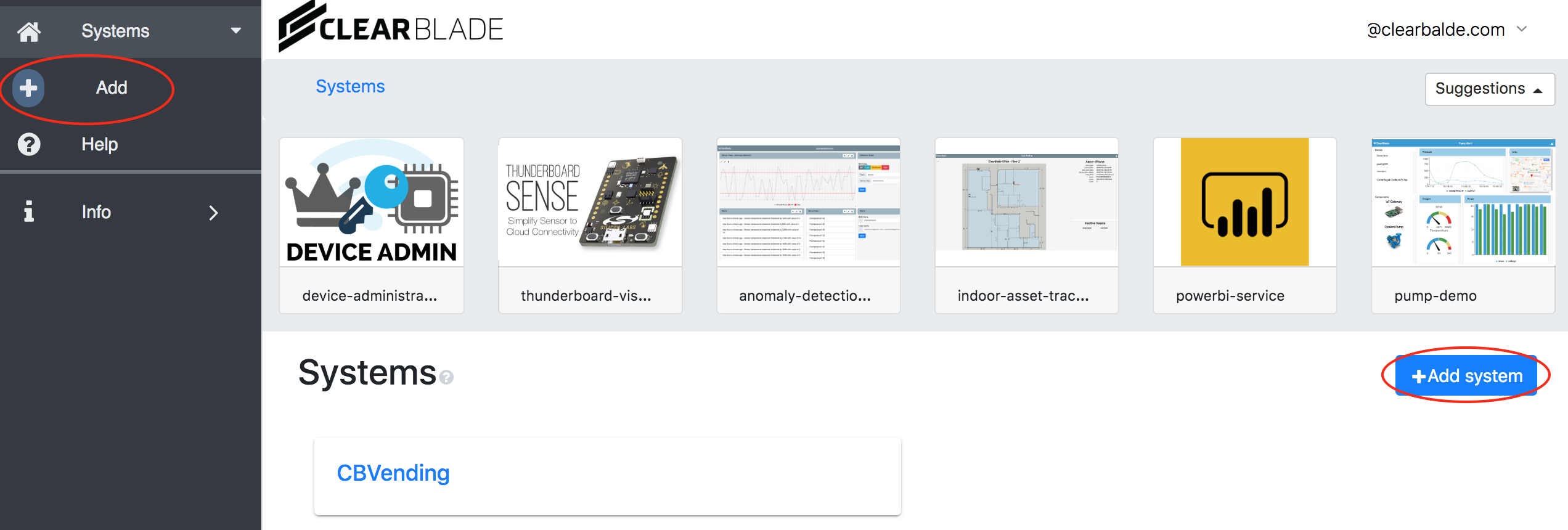The width and height of the screenshot is (1568, 530).
Task: Click the help icon beside Systems heading
Action: click(447, 377)
